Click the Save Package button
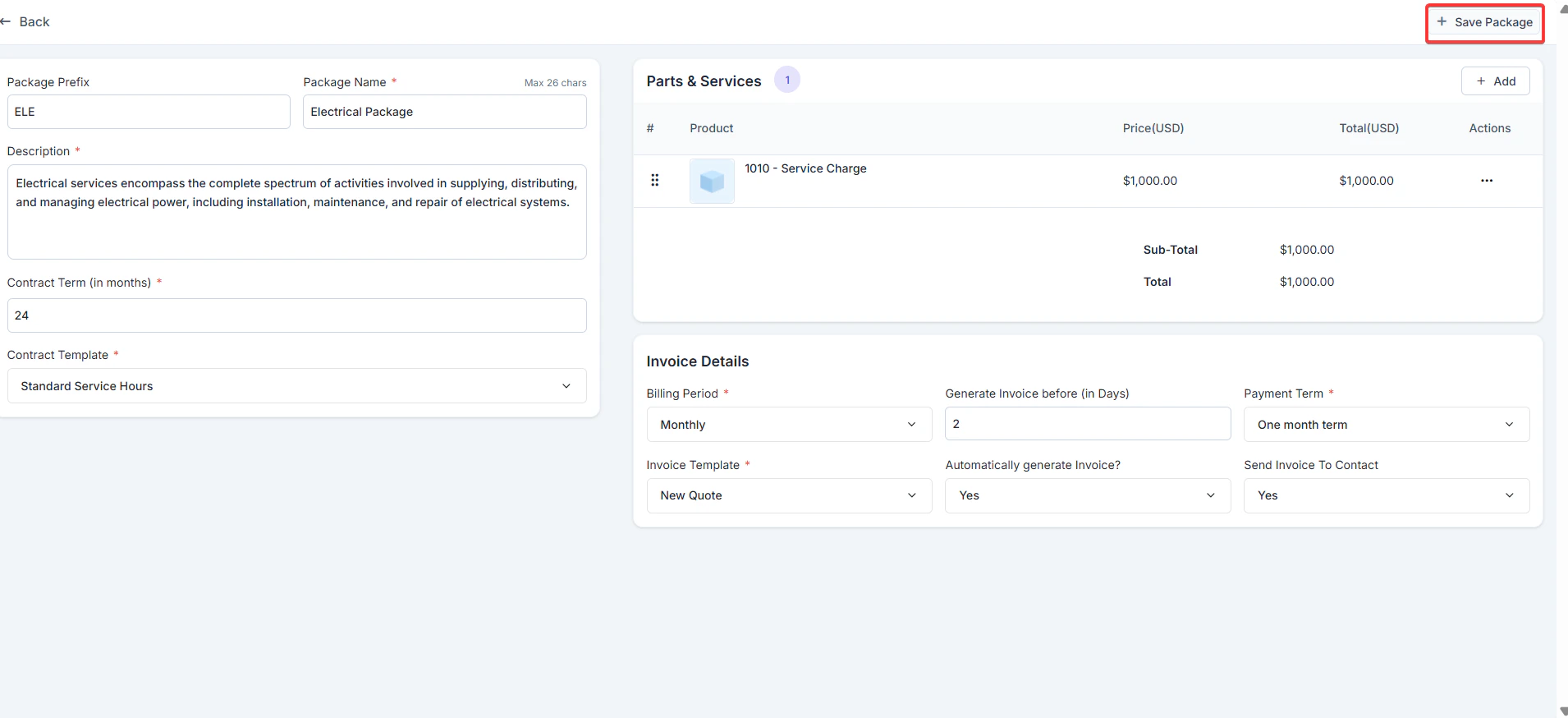The width and height of the screenshot is (1568, 718). (x=1484, y=23)
